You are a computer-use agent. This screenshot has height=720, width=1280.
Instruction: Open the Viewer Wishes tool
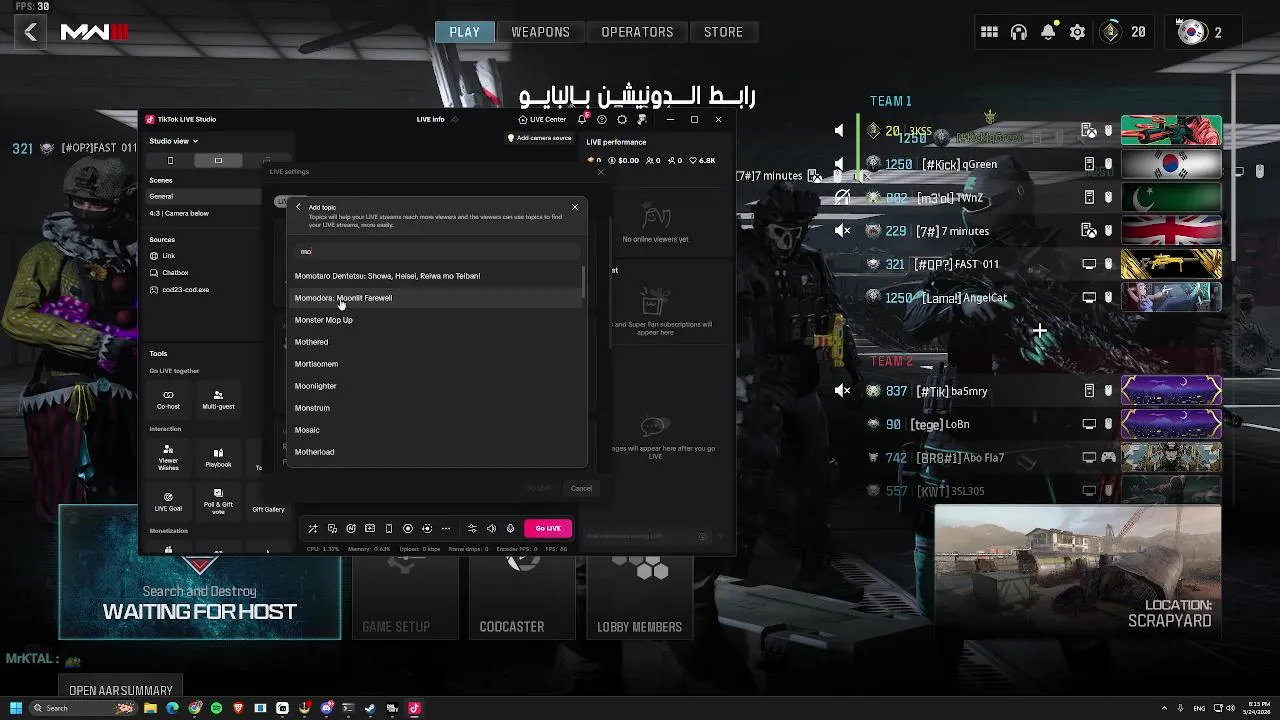(x=168, y=457)
